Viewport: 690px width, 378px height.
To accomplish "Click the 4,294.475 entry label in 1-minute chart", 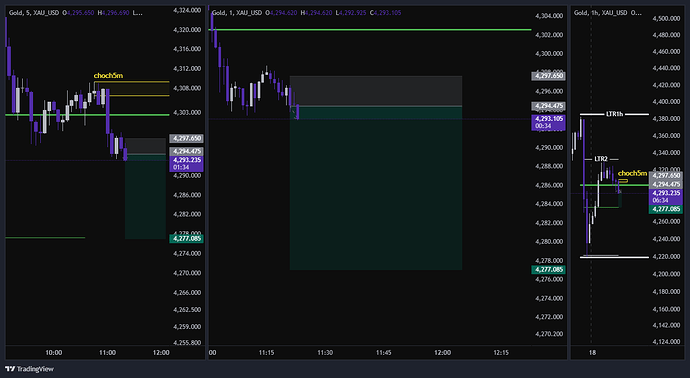I will pos(548,106).
